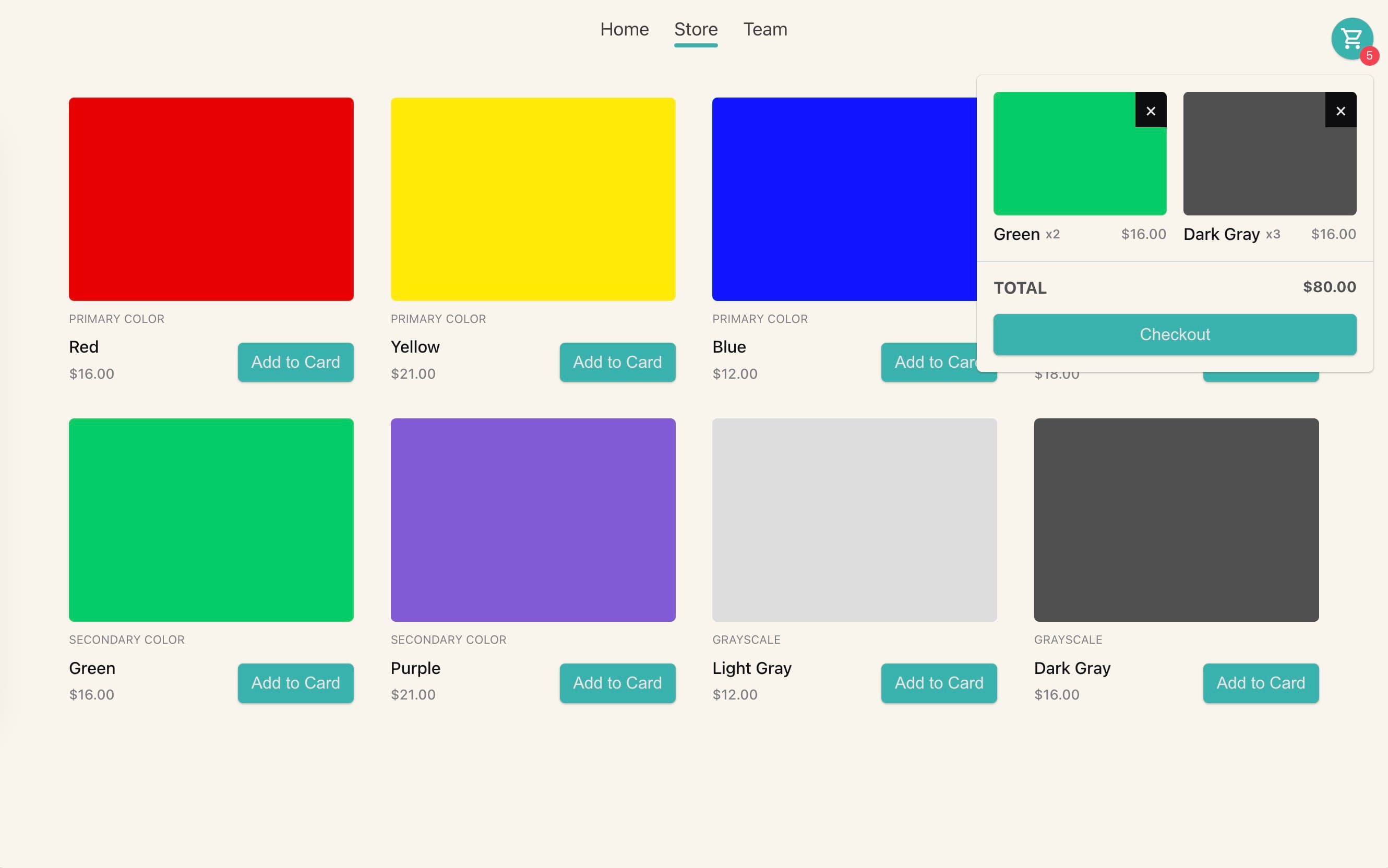Image resolution: width=1388 pixels, height=868 pixels.
Task: Click the Blue $12.00 price
Action: click(735, 373)
